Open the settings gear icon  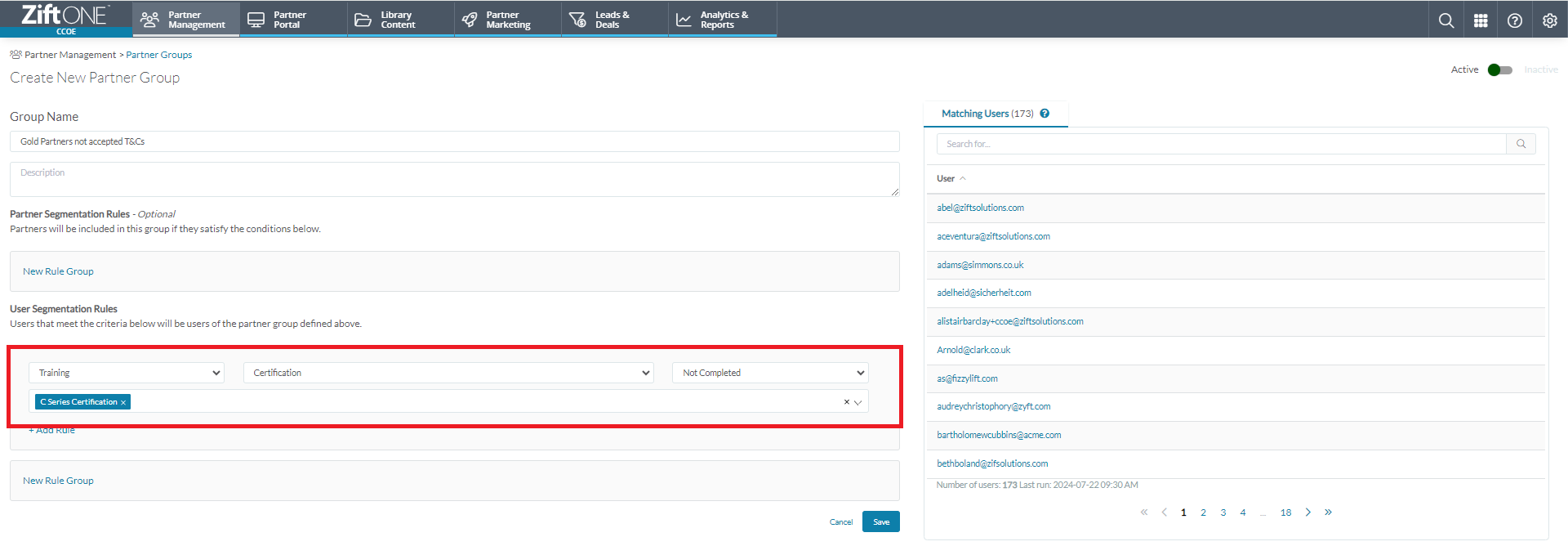(x=1549, y=20)
